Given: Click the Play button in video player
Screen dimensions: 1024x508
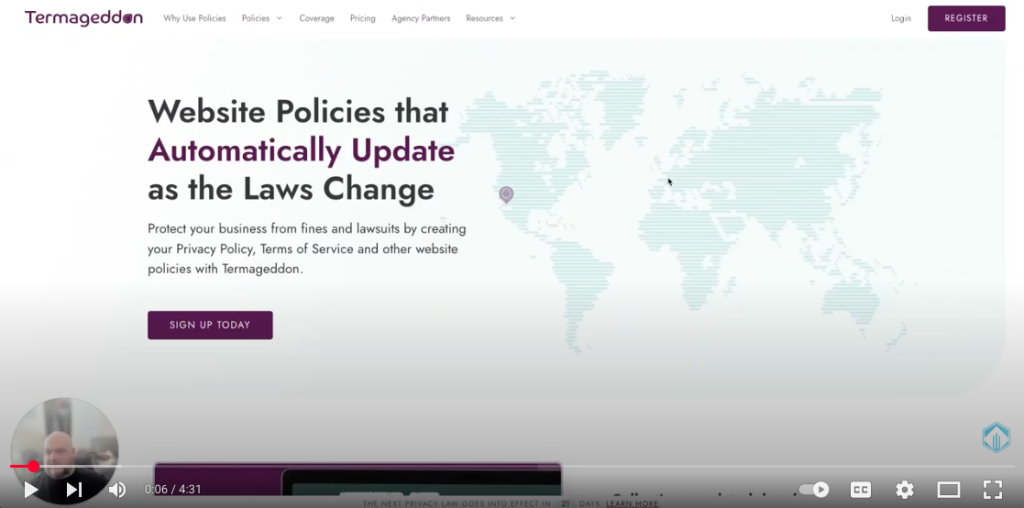Looking at the screenshot, I should (x=31, y=490).
